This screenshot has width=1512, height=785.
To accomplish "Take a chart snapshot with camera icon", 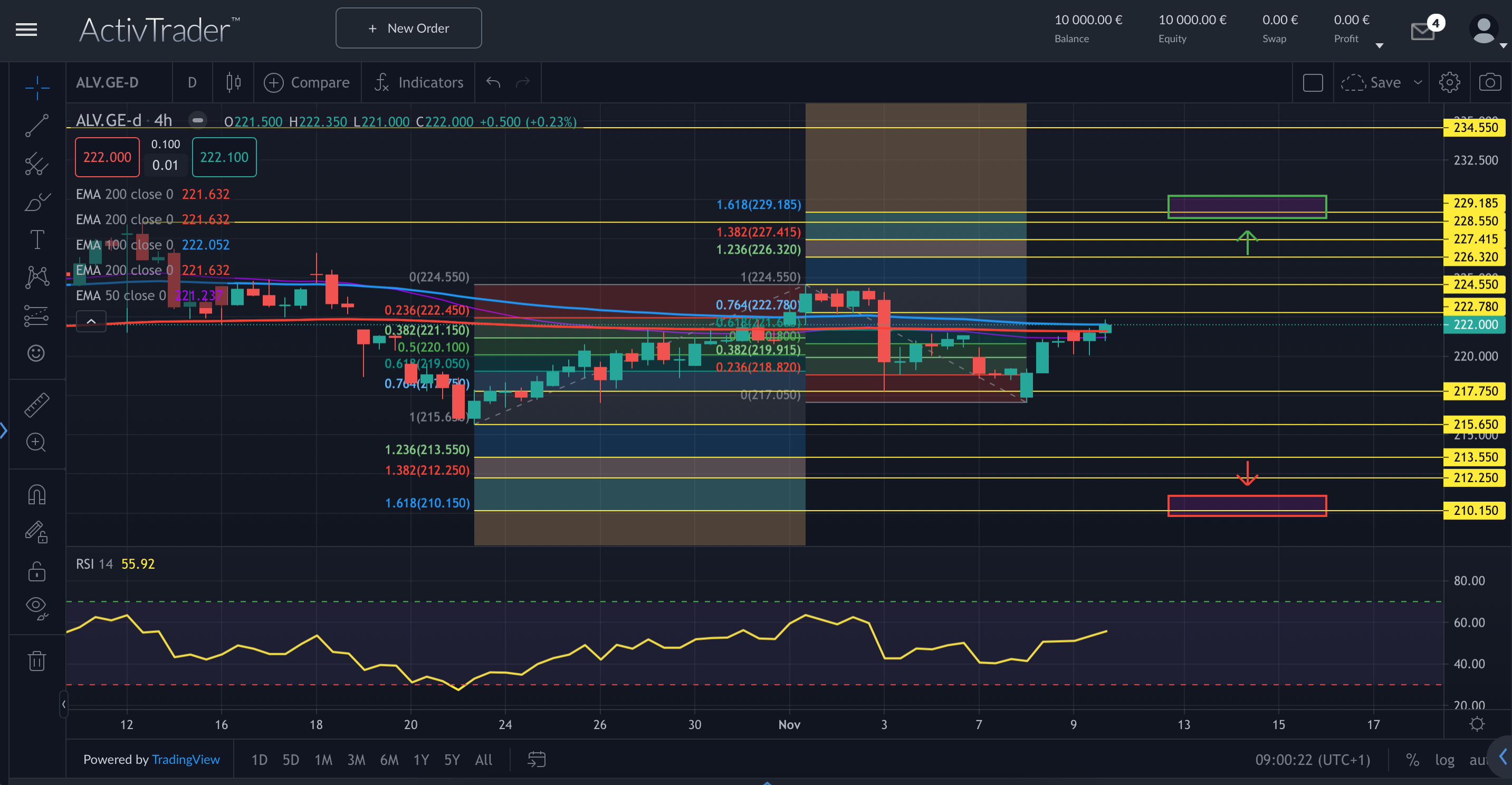I will 1490,82.
